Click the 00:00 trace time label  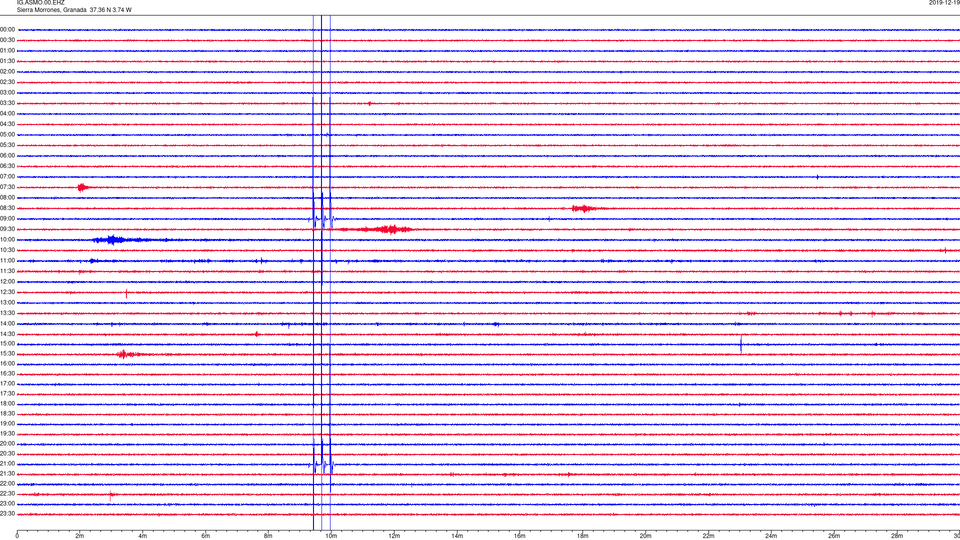coord(8,29)
